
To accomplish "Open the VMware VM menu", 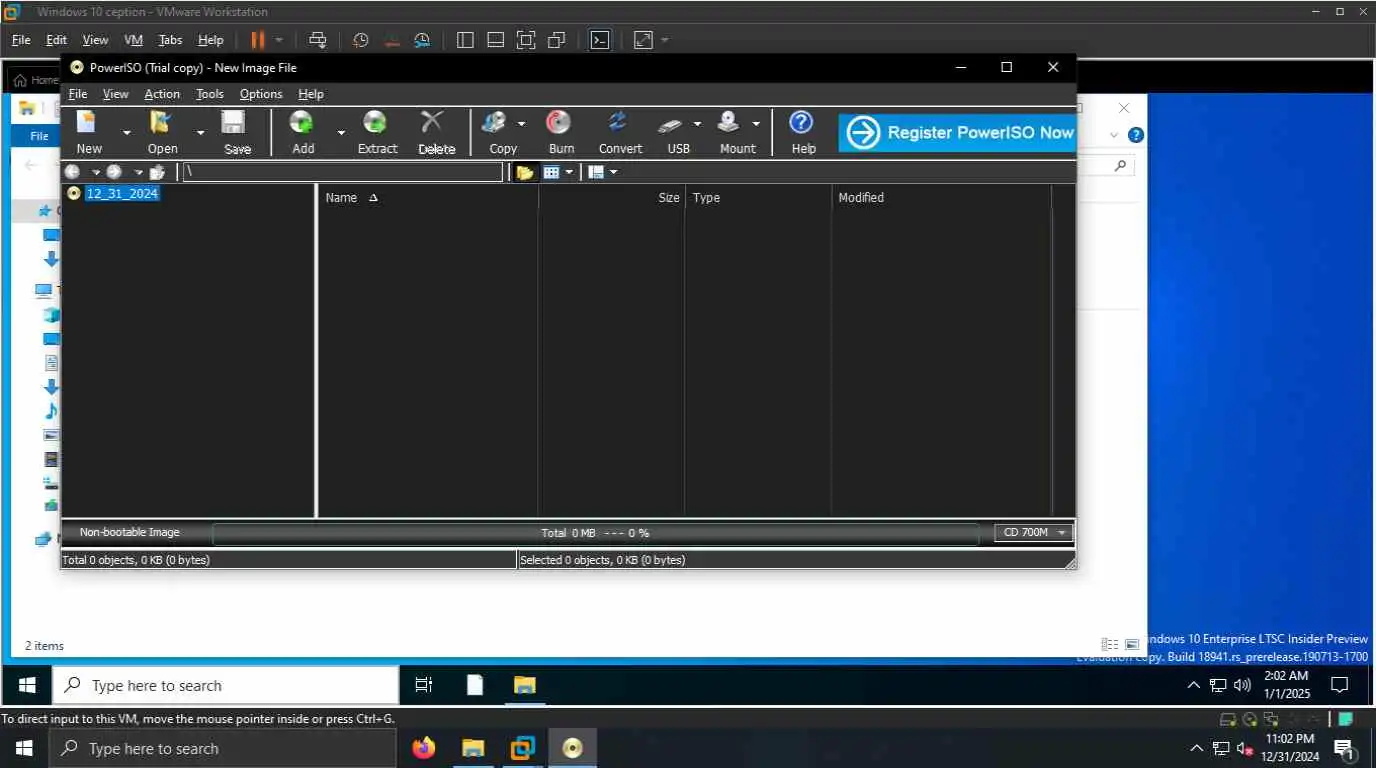I will [x=134, y=40].
